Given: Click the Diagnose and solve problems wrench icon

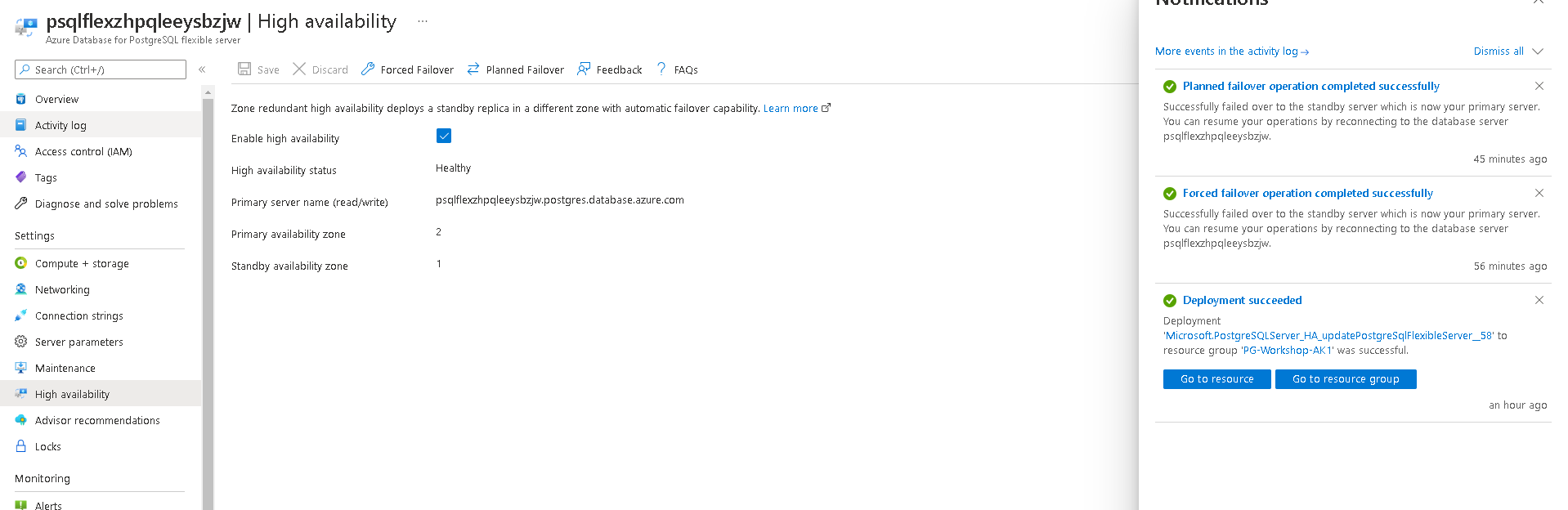Looking at the screenshot, I should (21, 204).
